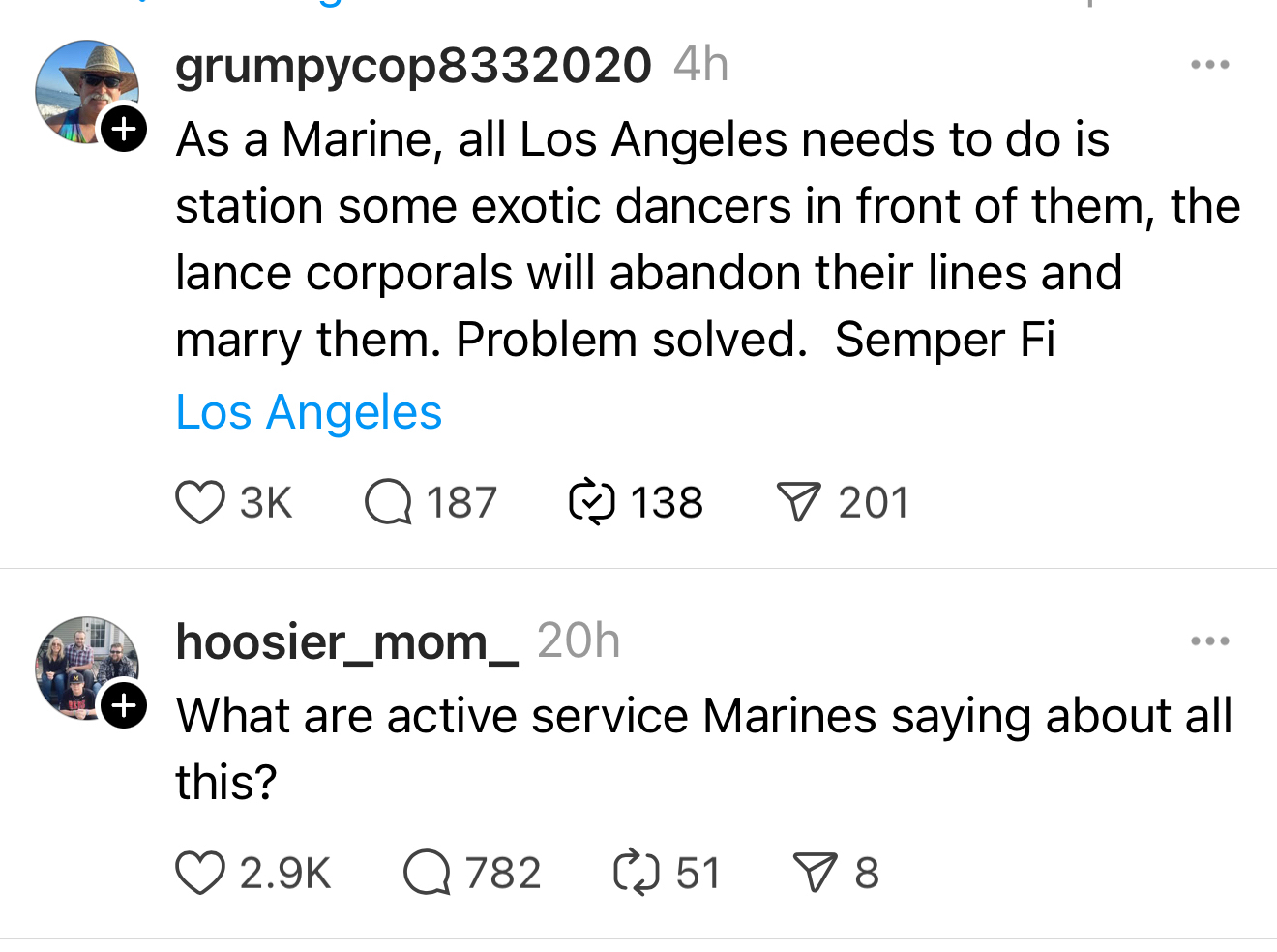Open comments on hoosier_mom_ post
1277x952 pixels.
427,873
